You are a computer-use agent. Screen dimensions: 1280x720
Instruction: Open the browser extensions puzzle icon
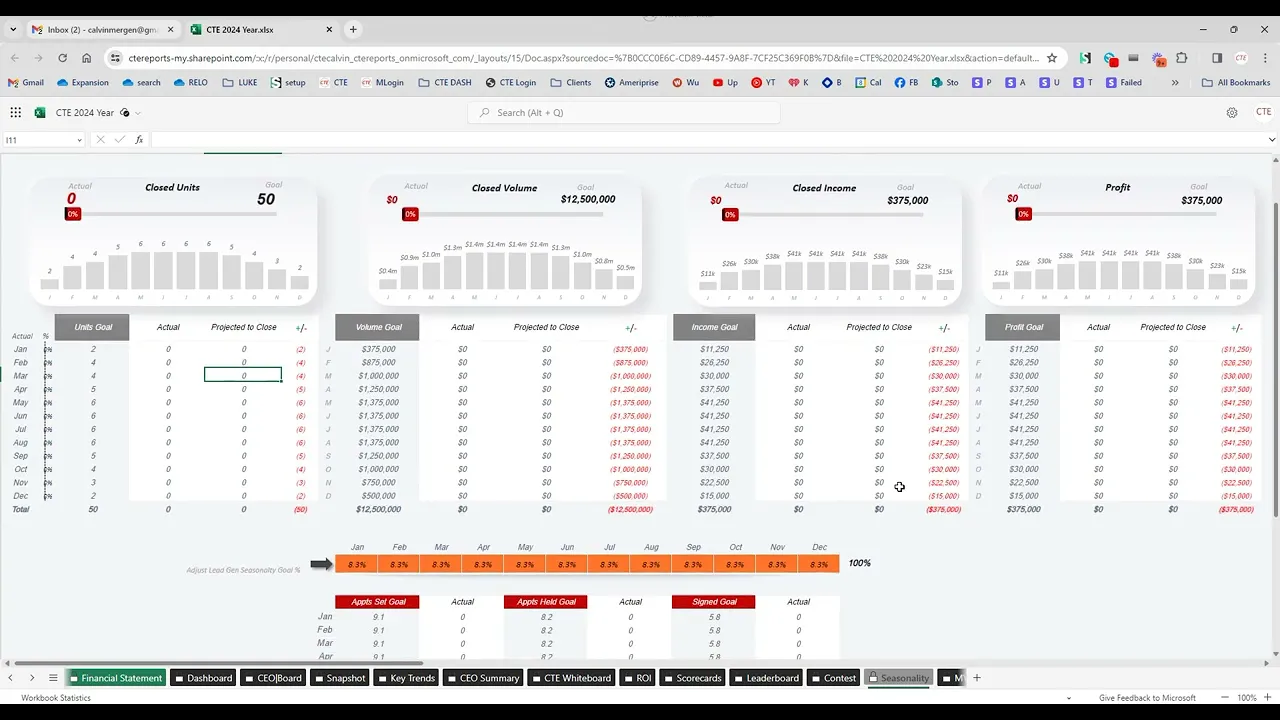(x=1182, y=58)
